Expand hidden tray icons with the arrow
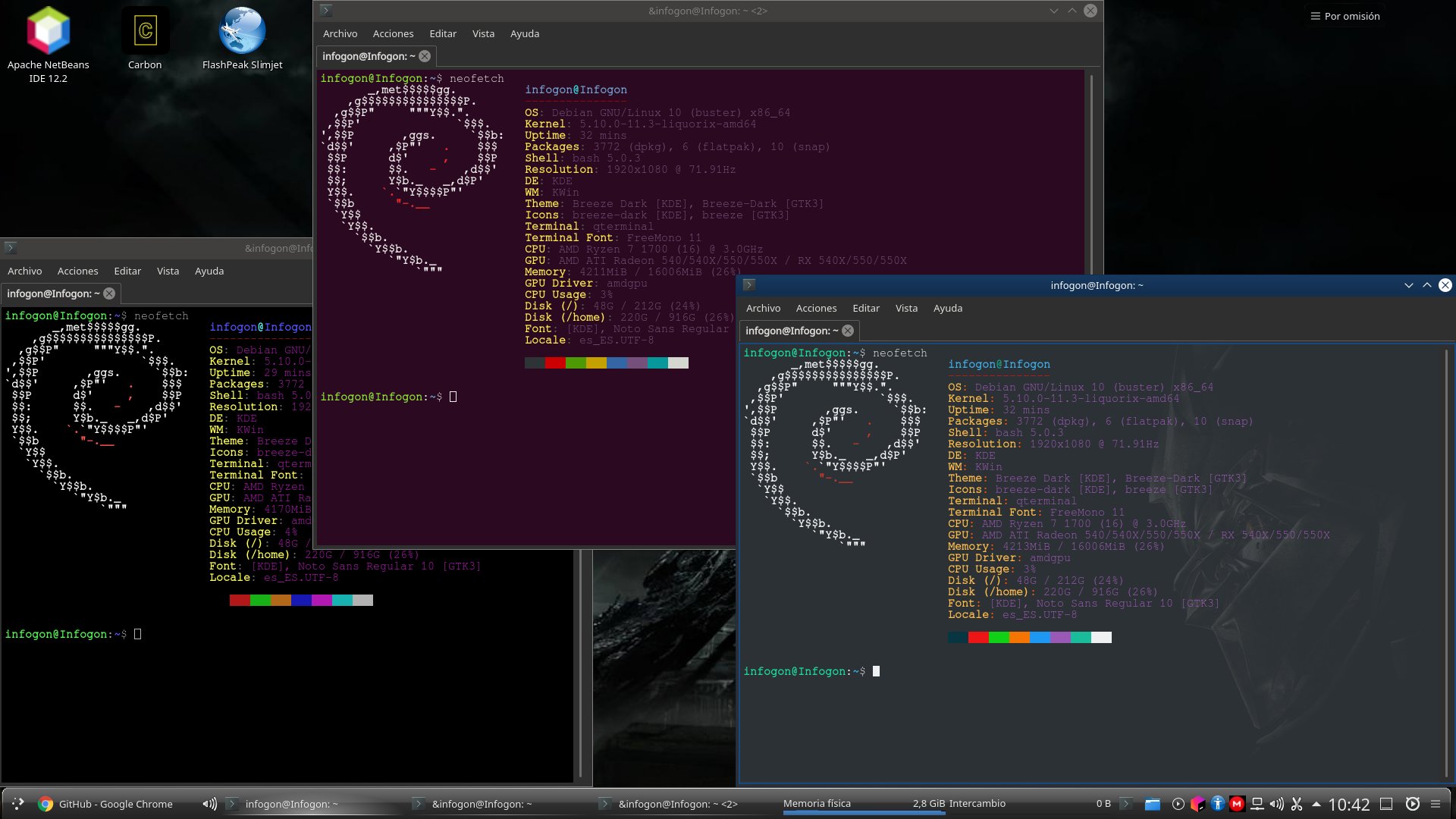 (x=1318, y=804)
